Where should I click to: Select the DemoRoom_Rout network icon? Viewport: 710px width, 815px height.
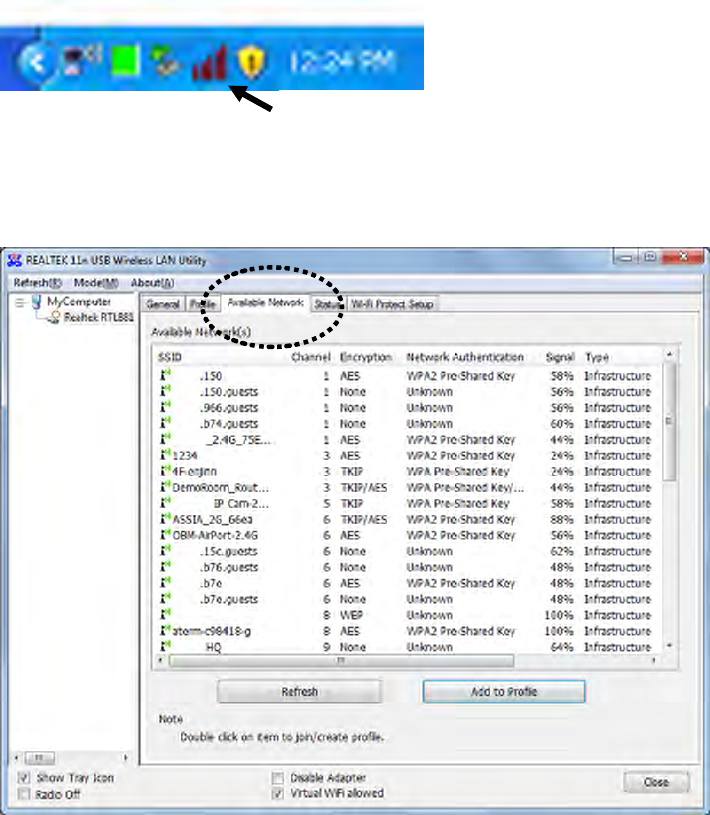coord(165,487)
